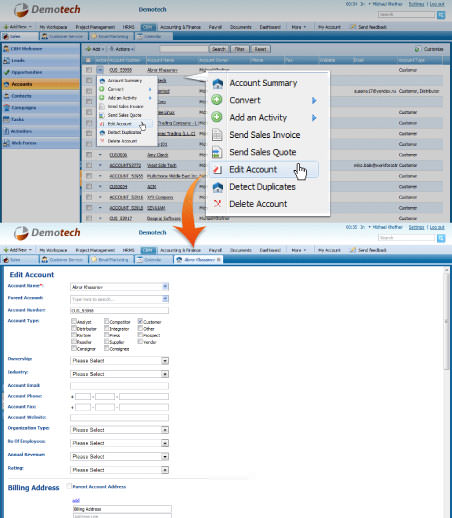Click the Activities icon in the sidebar

pyautogui.click(x=6, y=131)
